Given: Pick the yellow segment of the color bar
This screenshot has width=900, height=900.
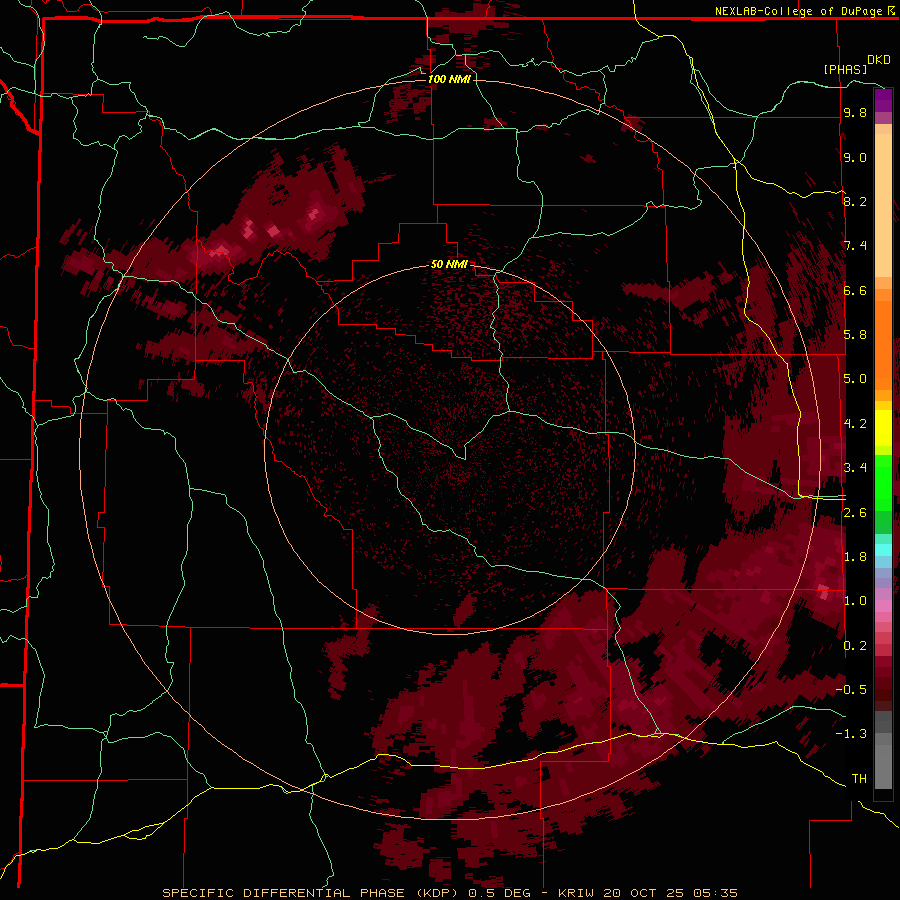Looking at the screenshot, I should point(883,428).
